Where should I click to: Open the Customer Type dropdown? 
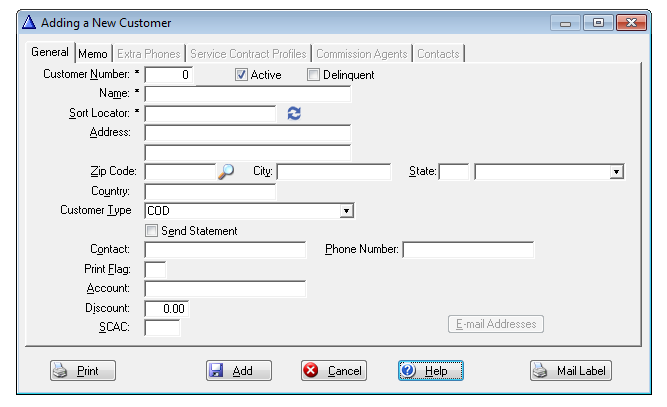tap(346, 211)
